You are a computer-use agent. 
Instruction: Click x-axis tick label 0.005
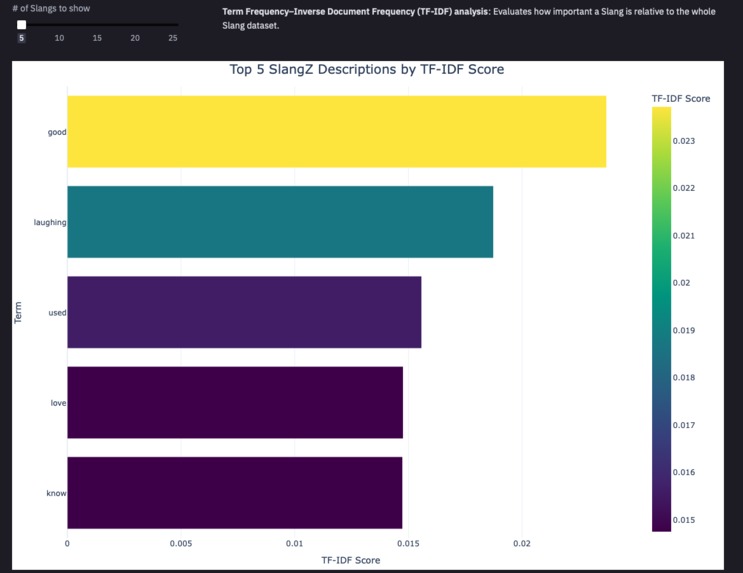(181, 544)
